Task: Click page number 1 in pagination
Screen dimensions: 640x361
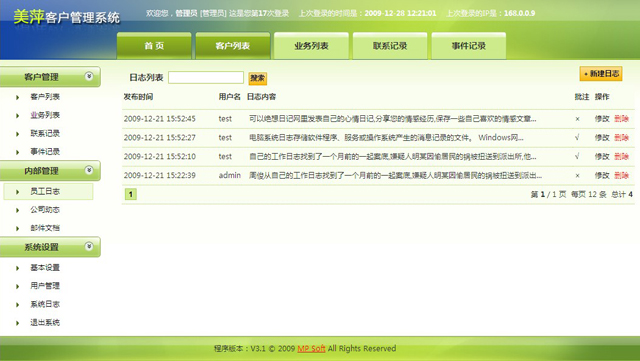Action: 131,194
